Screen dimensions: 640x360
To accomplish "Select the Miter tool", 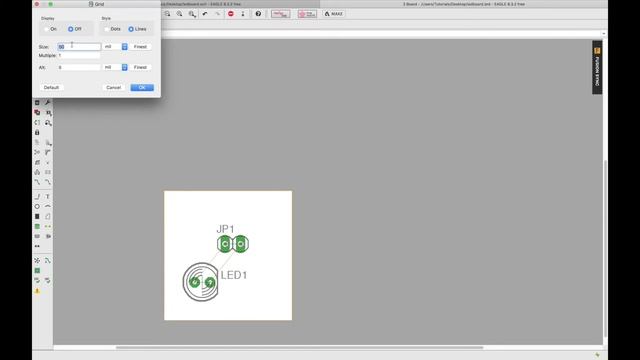I will tap(48, 152).
